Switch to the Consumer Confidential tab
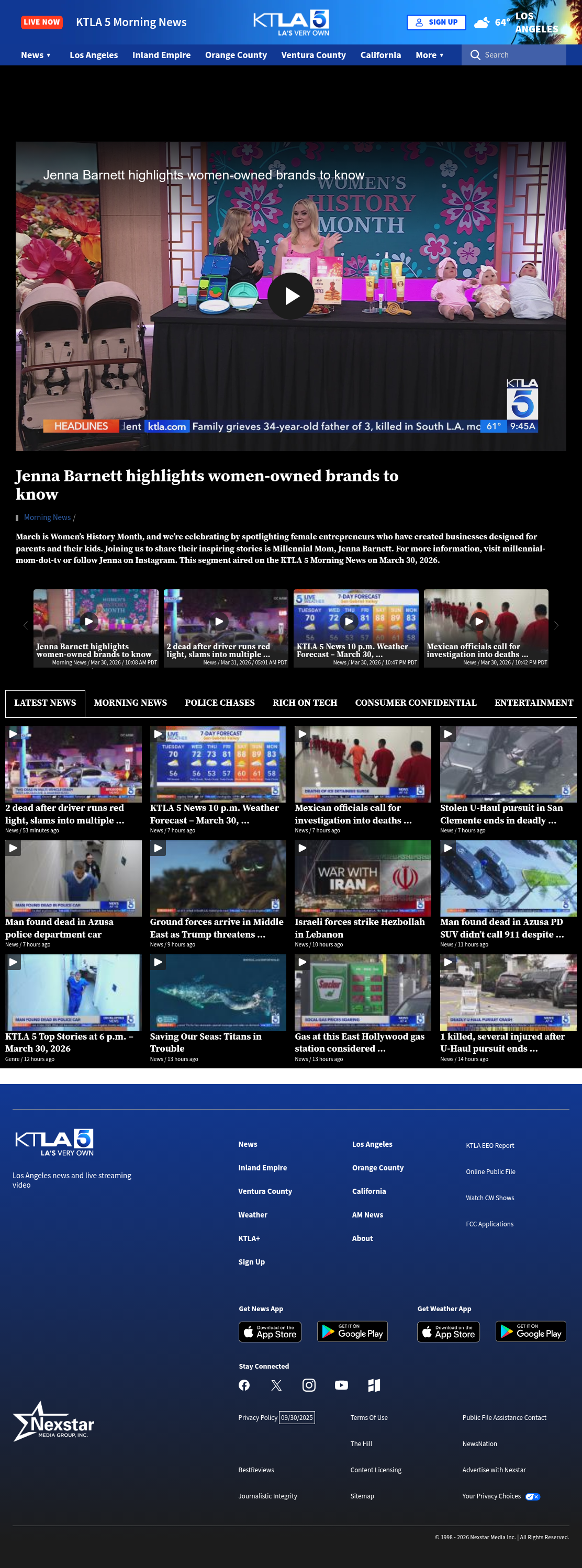582x1568 pixels. point(416,703)
